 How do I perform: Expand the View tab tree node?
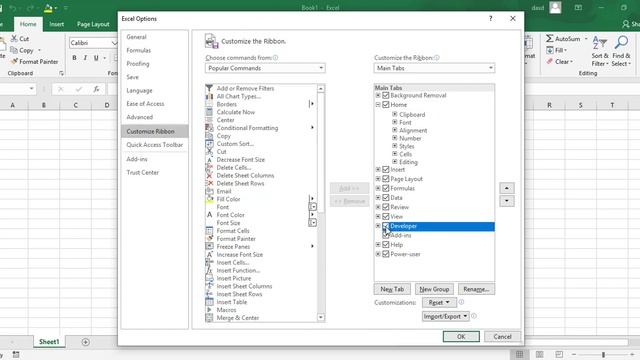coord(378,217)
